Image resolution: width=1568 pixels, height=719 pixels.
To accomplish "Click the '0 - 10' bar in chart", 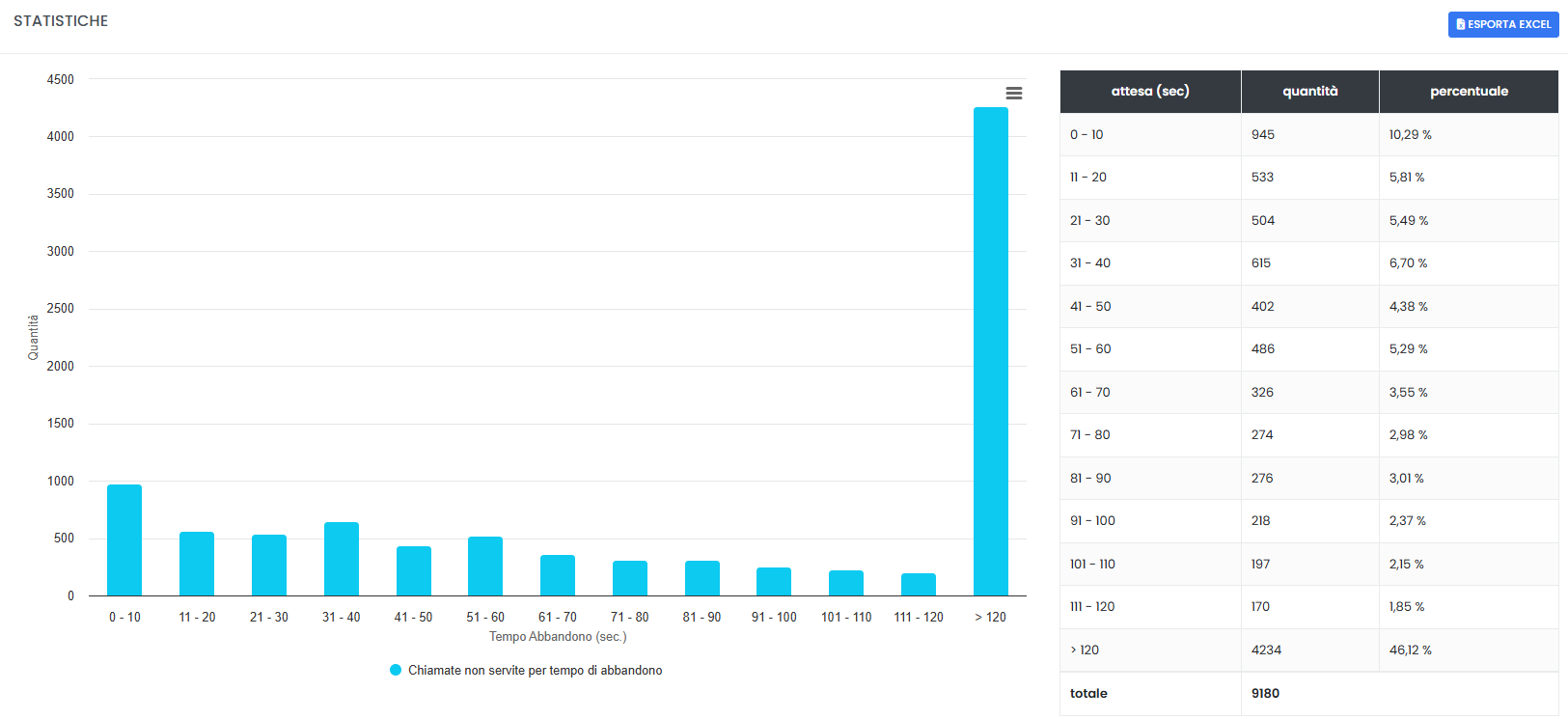I will tap(124, 540).
